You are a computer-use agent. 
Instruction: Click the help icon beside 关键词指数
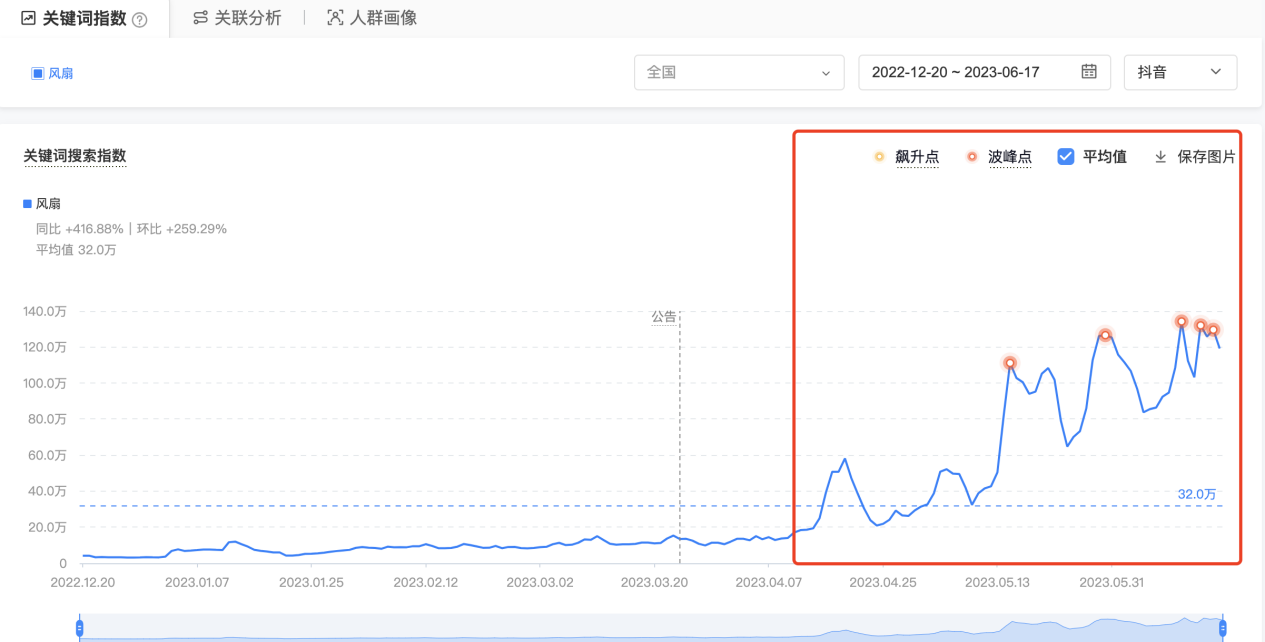coord(140,19)
